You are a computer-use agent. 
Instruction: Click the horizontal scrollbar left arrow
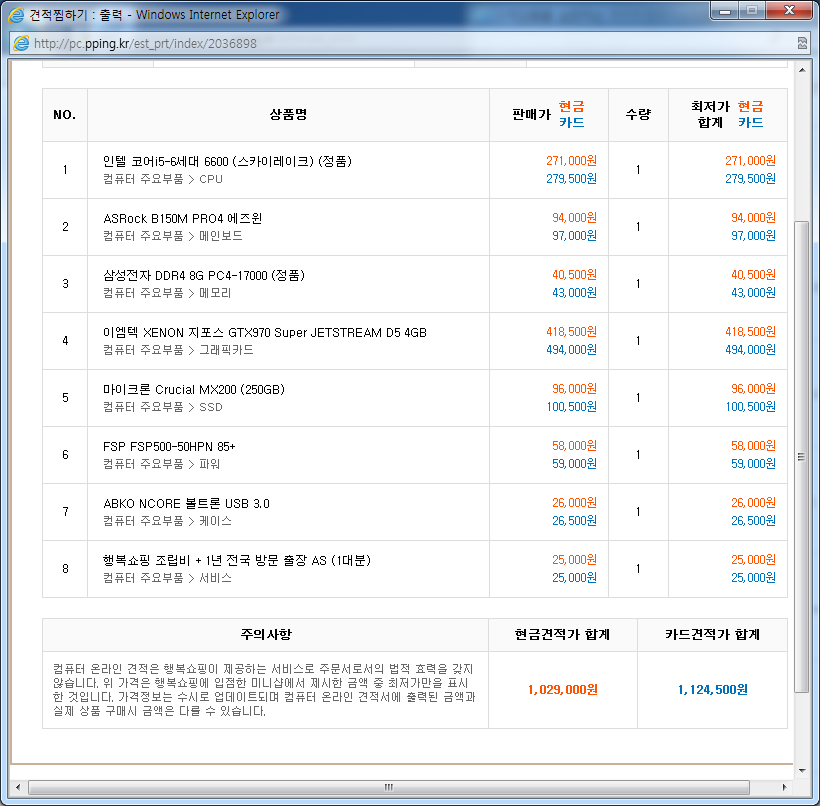[x=18, y=787]
